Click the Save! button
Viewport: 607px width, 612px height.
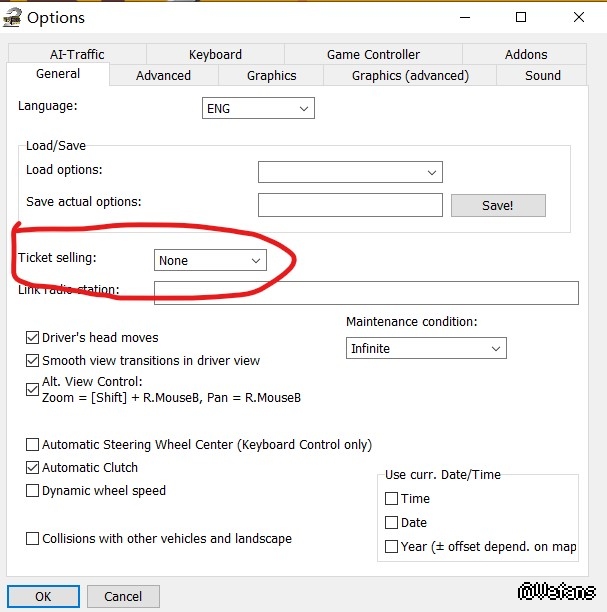click(x=498, y=205)
